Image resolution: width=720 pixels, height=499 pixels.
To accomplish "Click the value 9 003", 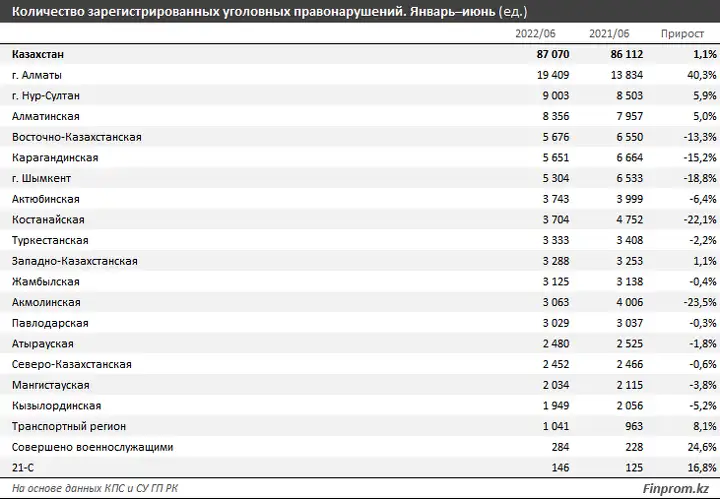I will pos(556,95).
